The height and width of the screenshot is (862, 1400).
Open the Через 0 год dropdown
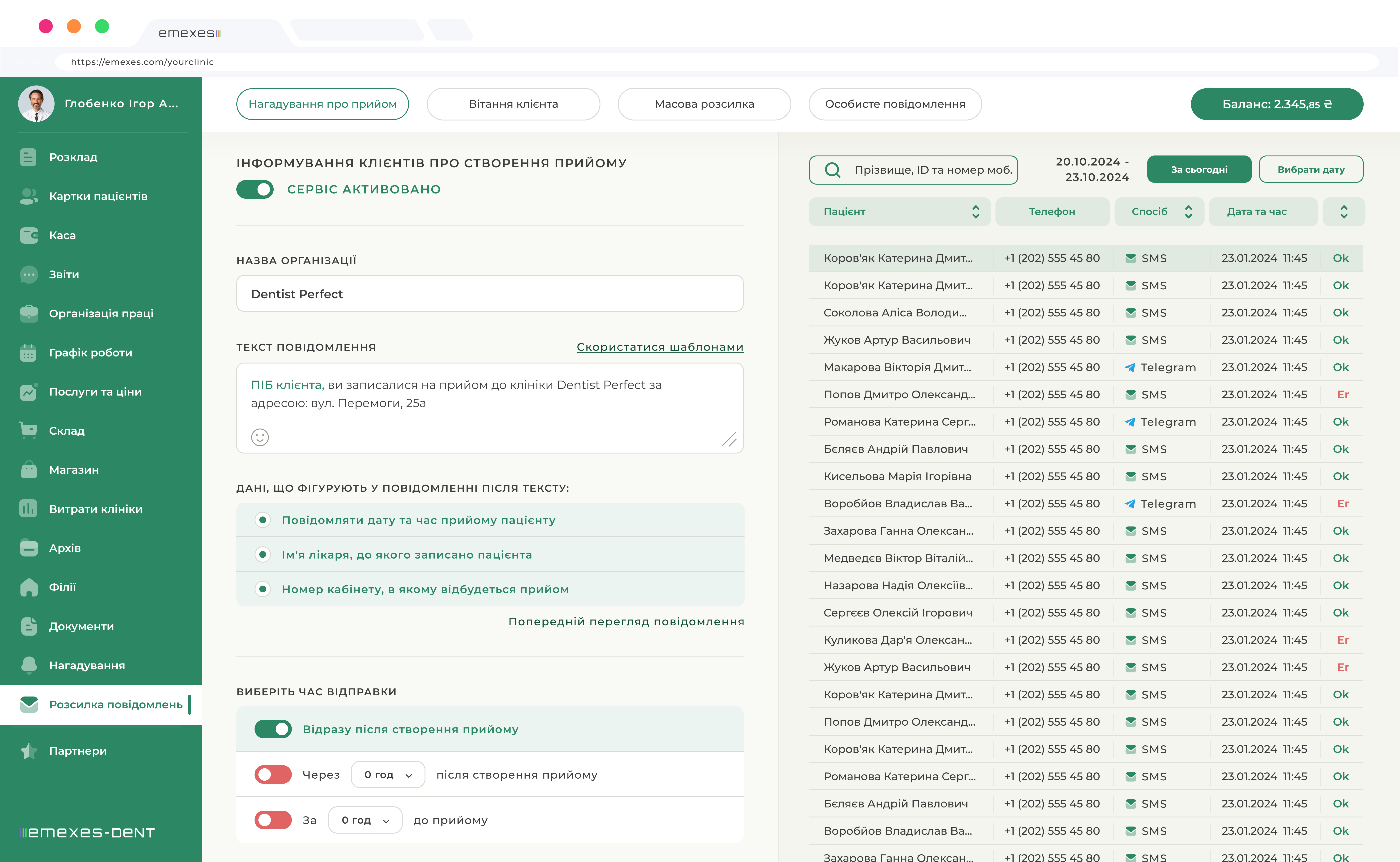coord(388,775)
